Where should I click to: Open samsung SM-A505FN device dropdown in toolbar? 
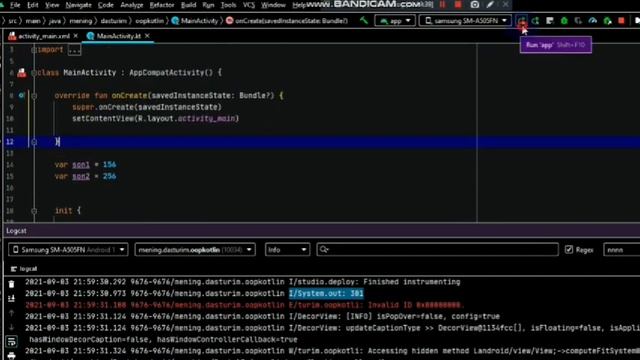pyautogui.click(x=465, y=20)
